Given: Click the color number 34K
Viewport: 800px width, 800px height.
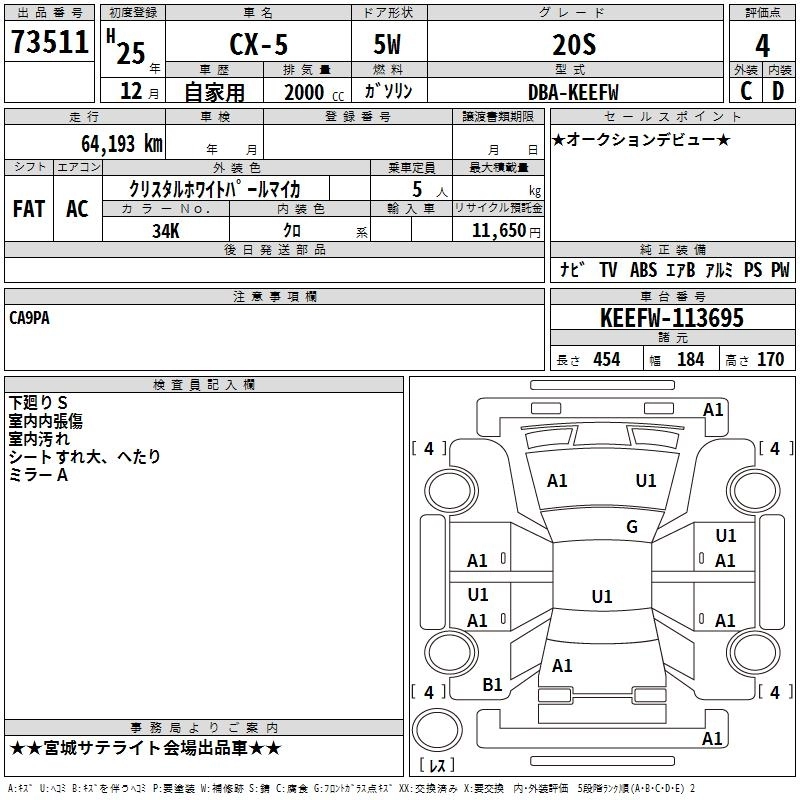Looking at the screenshot, I should (166, 230).
